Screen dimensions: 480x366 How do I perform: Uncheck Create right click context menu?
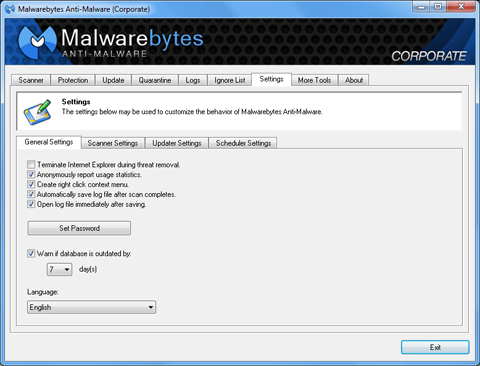pyautogui.click(x=31, y=184)
